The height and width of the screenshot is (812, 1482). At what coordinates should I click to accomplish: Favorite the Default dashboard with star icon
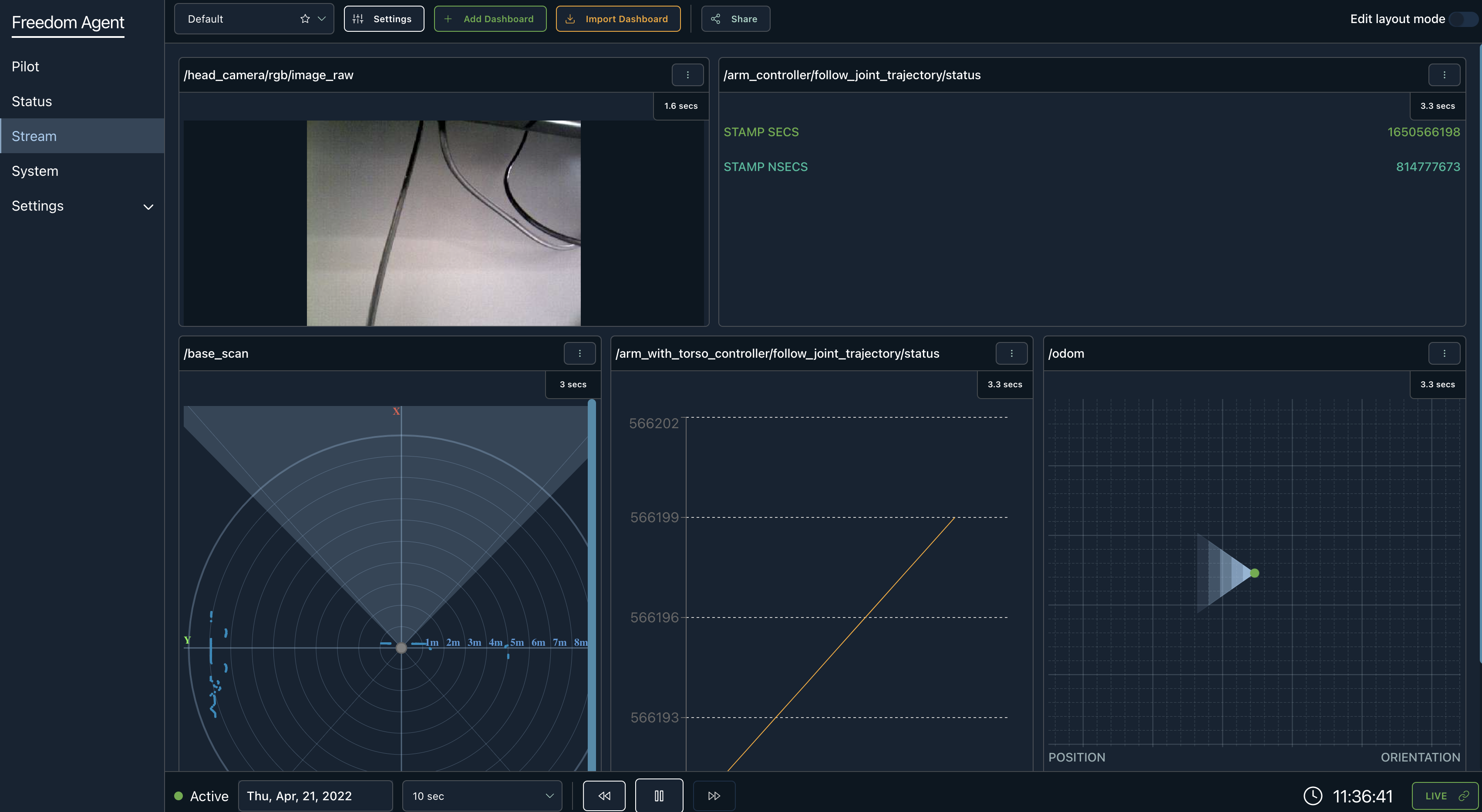[305, 19]
